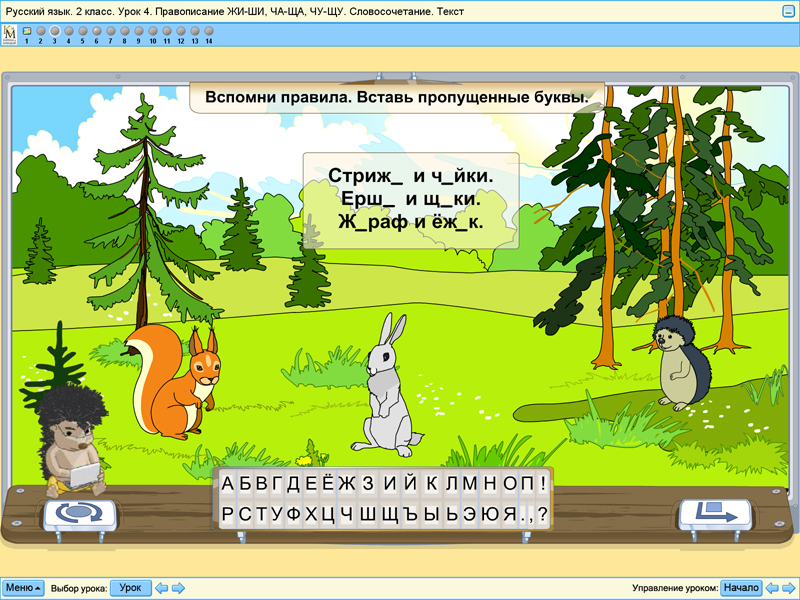Jump to slide 7 indicator
Image resolution: width=800 pixels, height=600 pixels.
pyautogui.click(x=110, y=31)
